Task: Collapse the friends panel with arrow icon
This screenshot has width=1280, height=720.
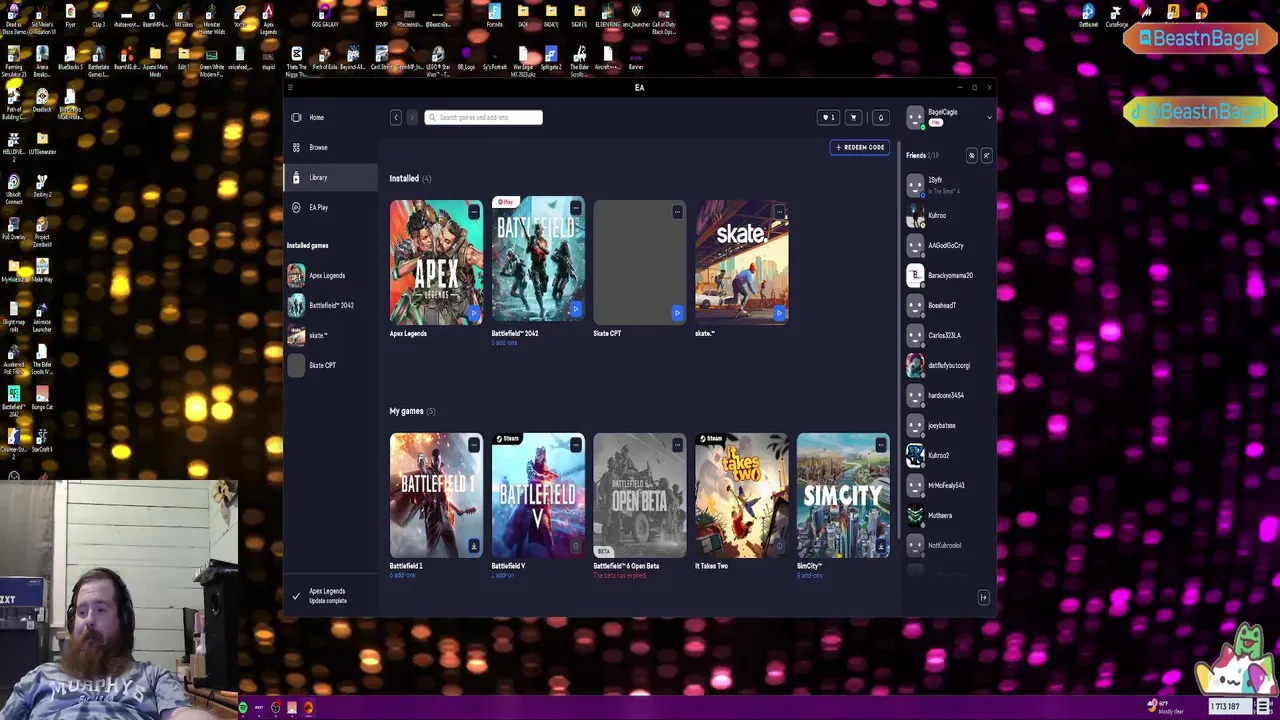Action: (x=983, y=597)
